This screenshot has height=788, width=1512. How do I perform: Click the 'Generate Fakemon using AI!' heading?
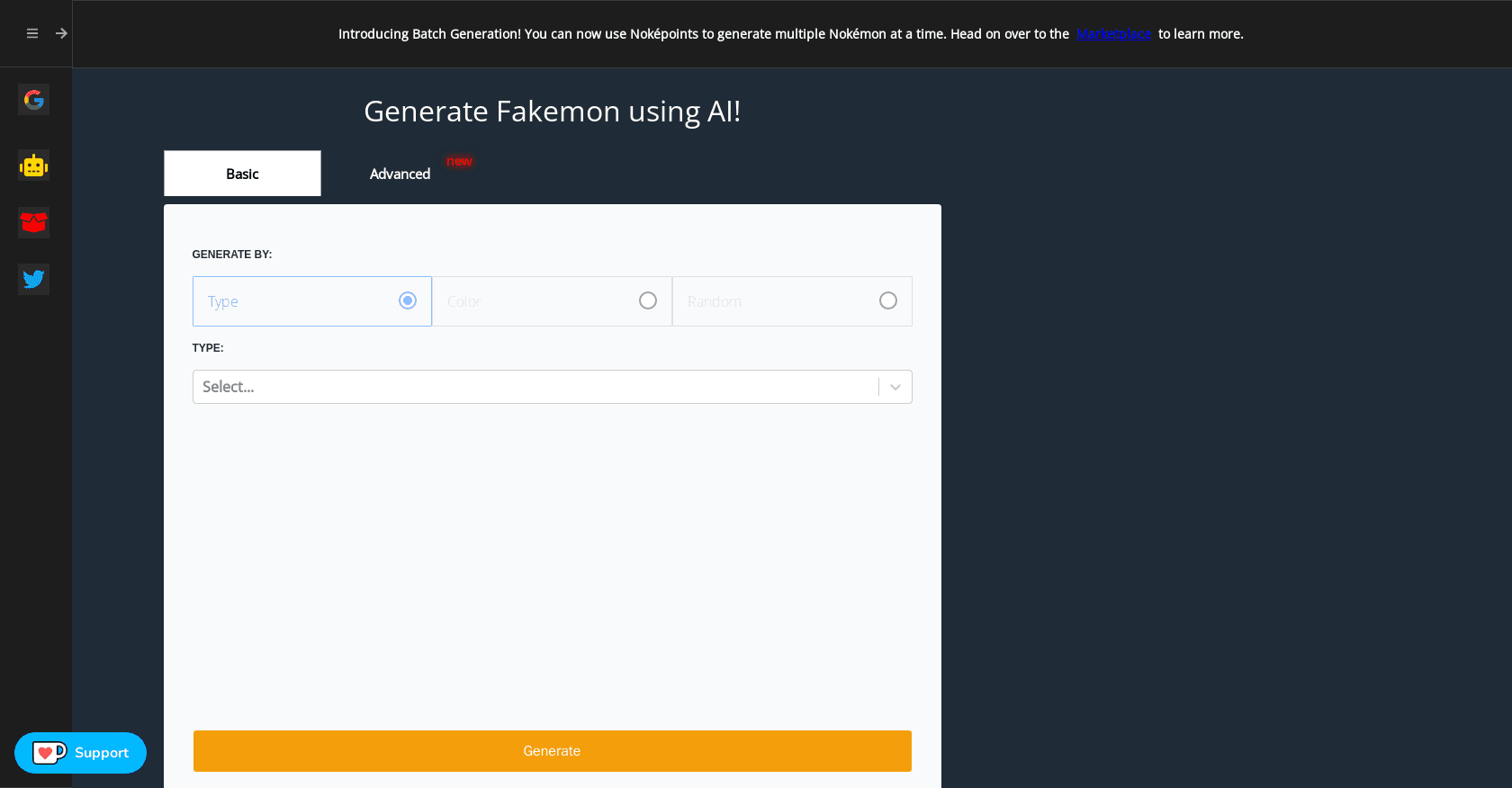[x=553, y=112]
